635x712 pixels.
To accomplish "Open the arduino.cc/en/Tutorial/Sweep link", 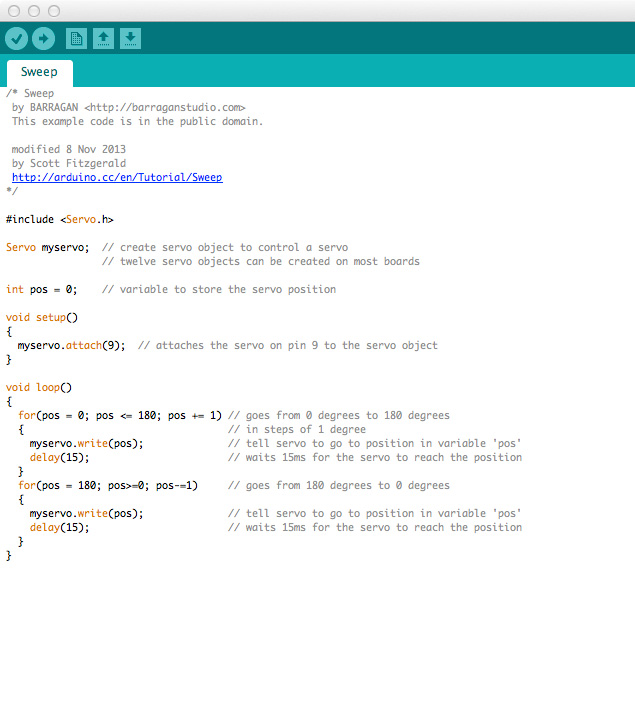I will click(x=117, y=177).
